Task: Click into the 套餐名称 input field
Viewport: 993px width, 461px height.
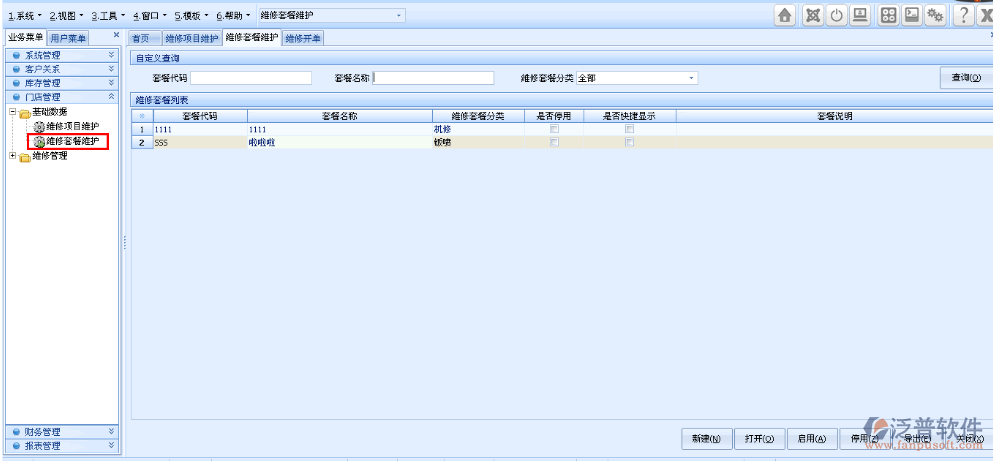Action: click(433, 78)
